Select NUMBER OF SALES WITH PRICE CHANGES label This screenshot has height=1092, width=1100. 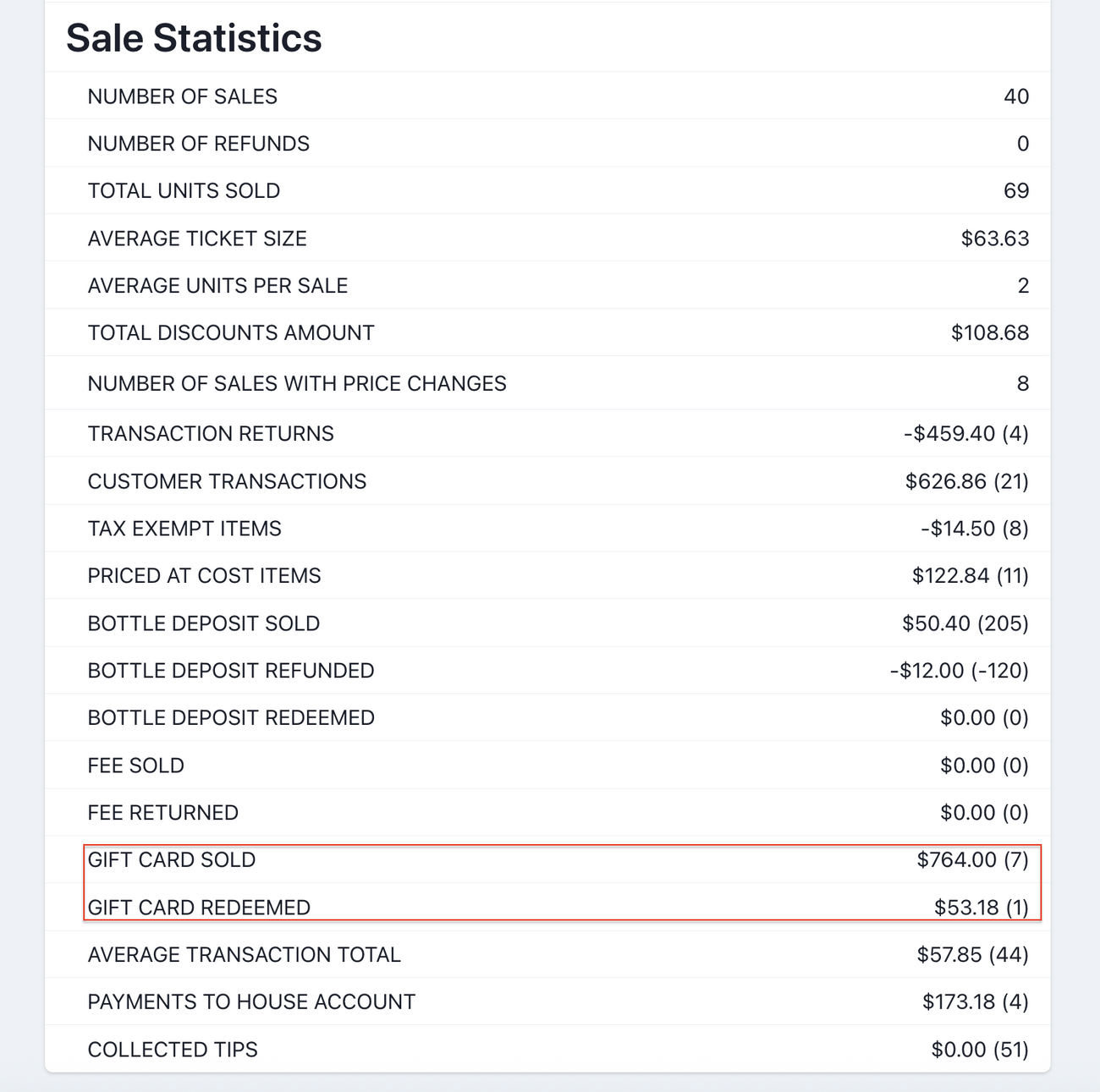pyautogui.click(x=297, y=384)
